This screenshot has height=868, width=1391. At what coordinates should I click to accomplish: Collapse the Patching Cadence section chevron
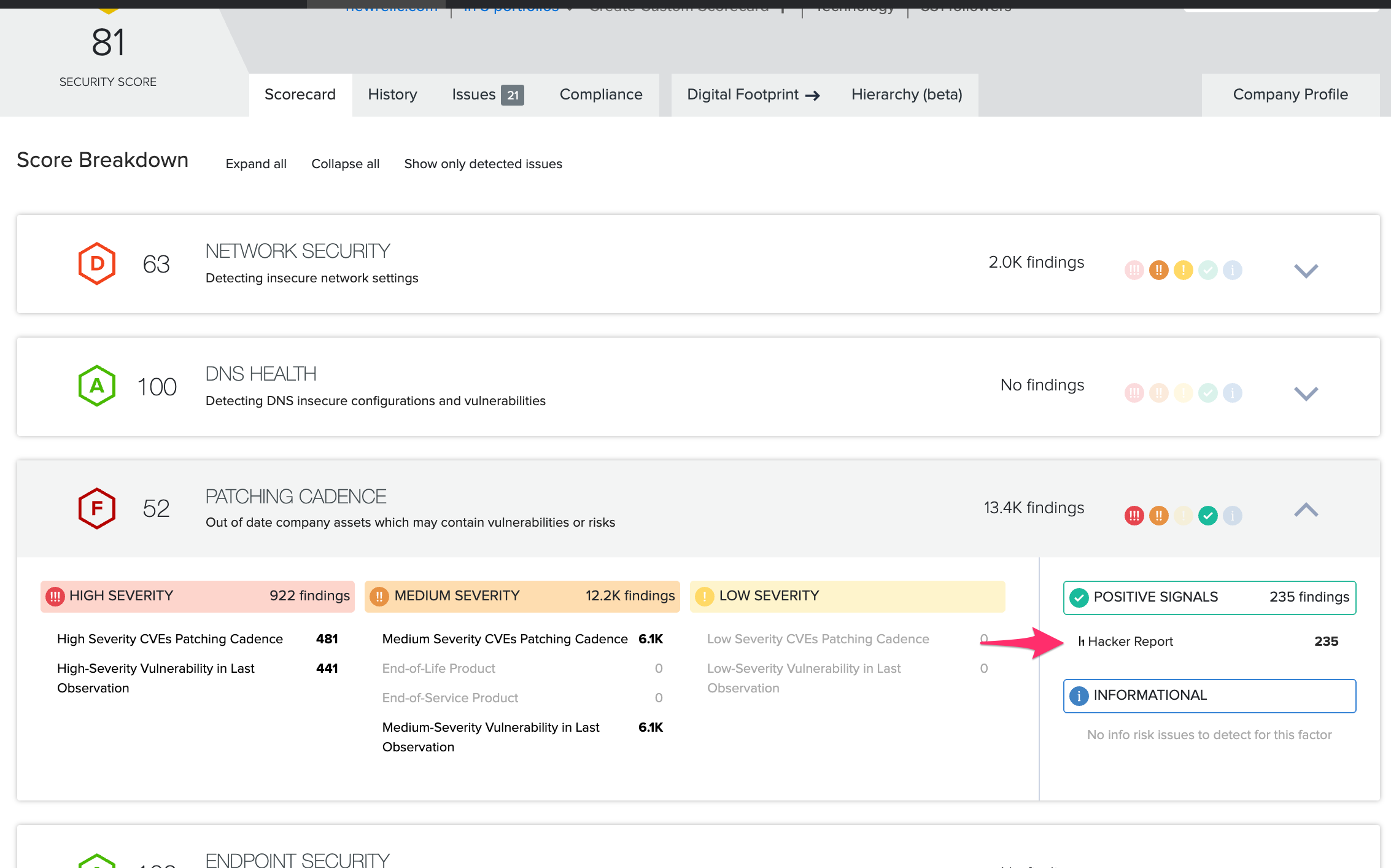1306,510
